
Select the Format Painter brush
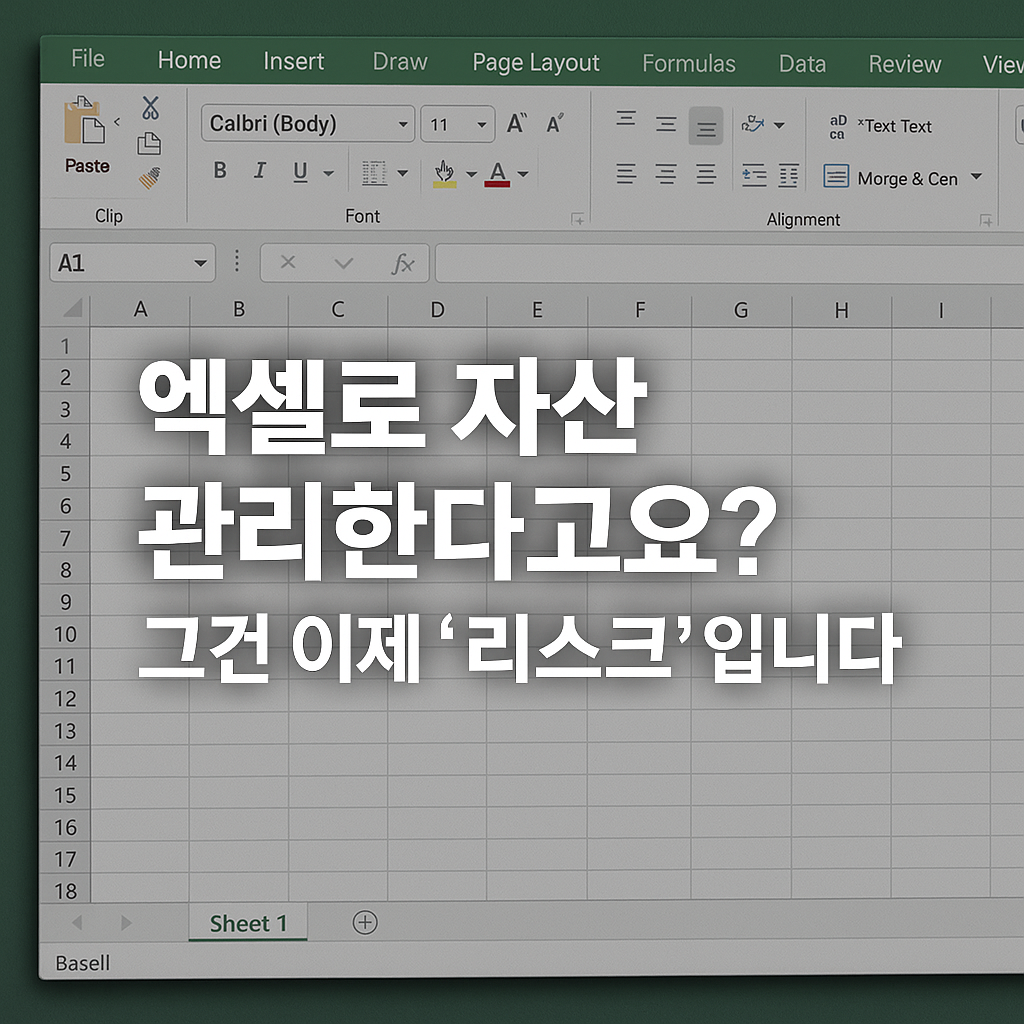[150, 178]
